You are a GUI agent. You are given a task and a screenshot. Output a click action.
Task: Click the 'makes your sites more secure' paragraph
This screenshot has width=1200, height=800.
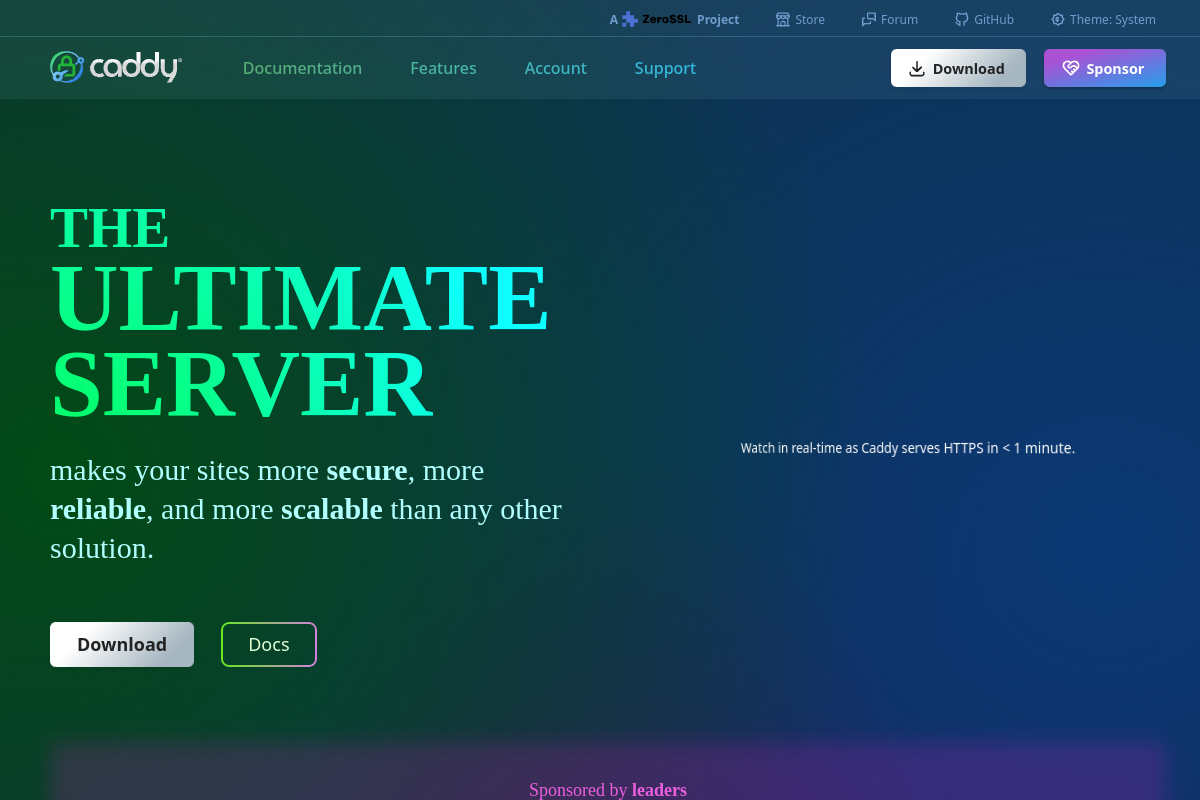tap(306, 509)
